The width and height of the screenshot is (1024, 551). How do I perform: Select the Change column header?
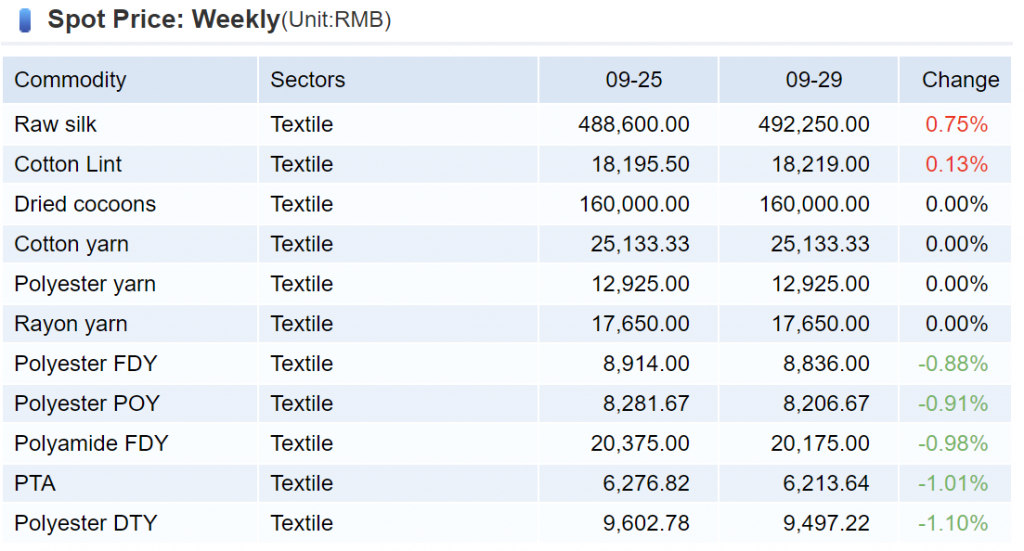coord(960,80)
